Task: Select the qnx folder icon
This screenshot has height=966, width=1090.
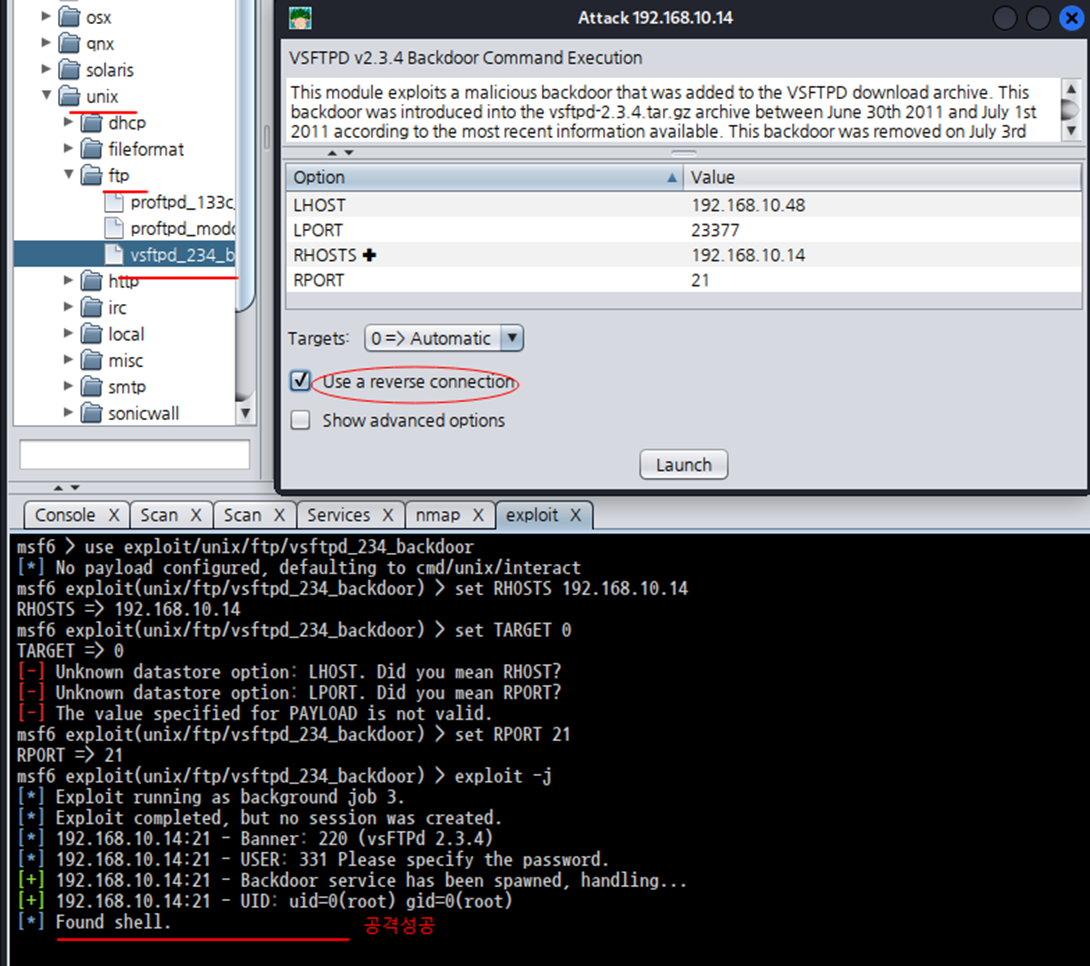Action: (x=69, y=43)
